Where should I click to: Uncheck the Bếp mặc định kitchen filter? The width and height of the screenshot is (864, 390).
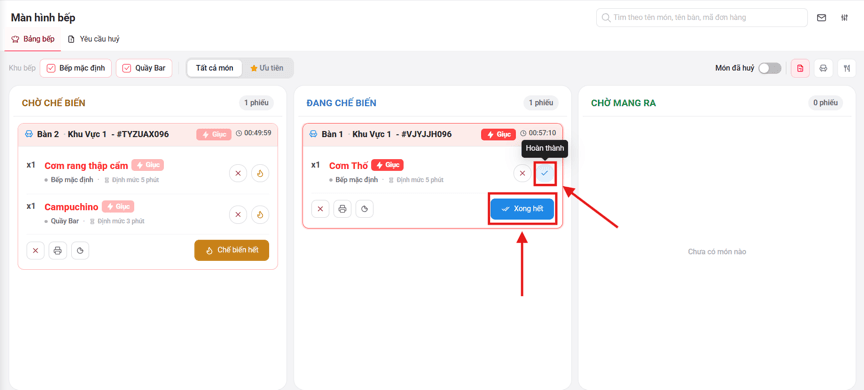pyautogui.click(x=75, y=68)
